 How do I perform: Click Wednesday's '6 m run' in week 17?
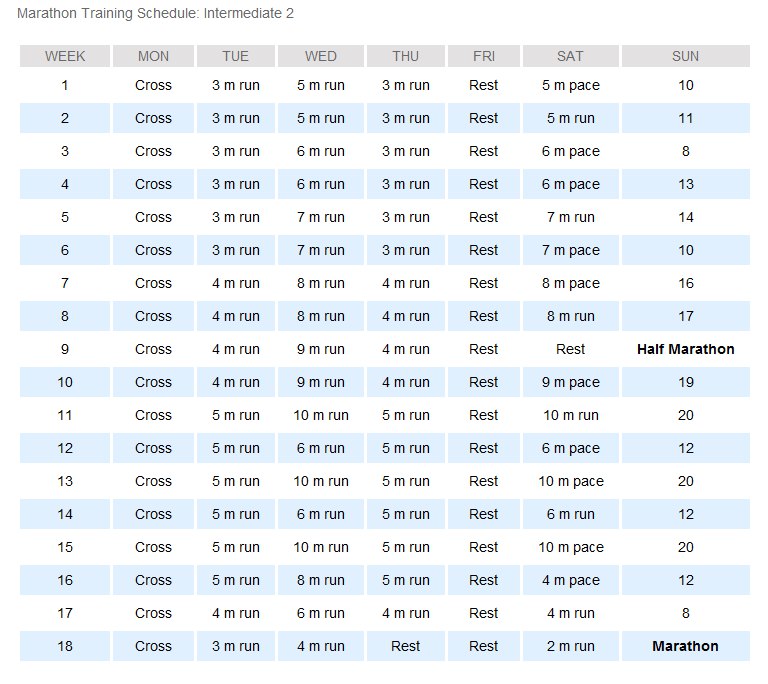321,613
